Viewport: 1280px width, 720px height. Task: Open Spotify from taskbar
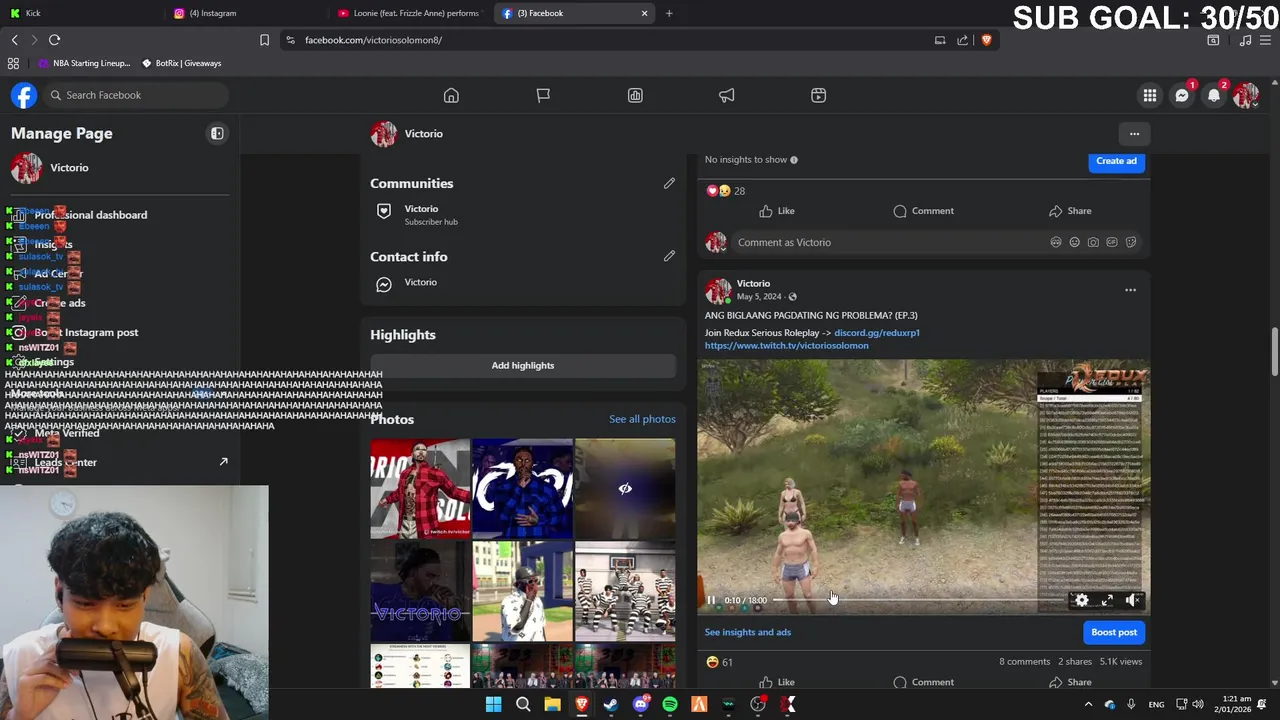click(670, 705)
